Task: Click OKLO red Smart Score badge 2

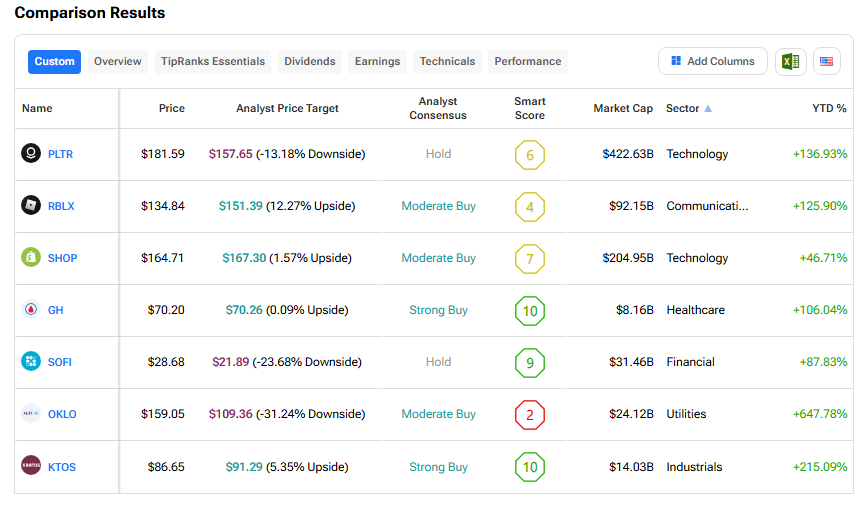Action: 529,415
